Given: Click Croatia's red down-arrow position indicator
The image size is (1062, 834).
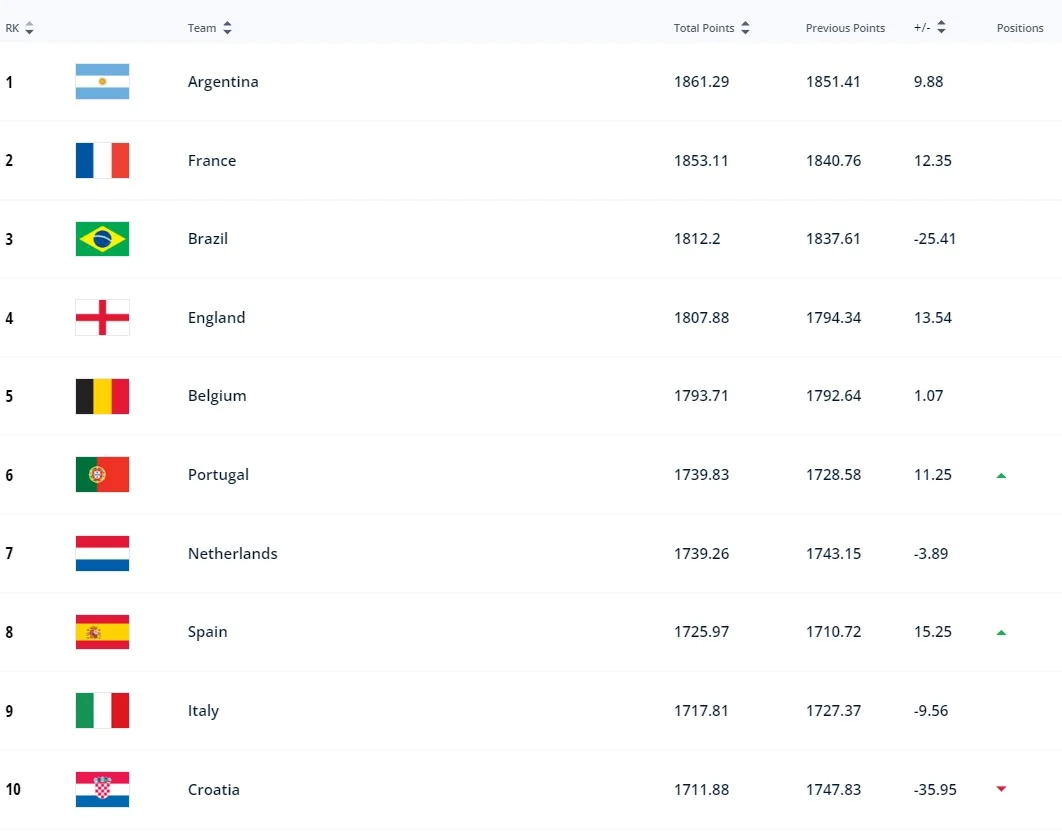Looking at the screenshot, I should pos(1001,790).
